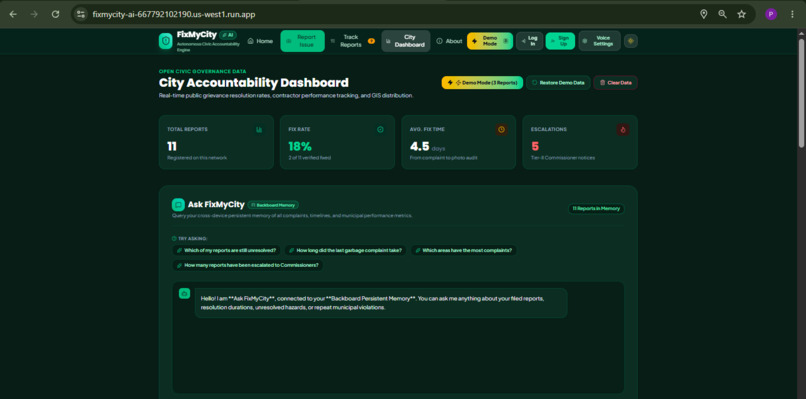Click the orange badge on Track Reports
Screen dimensions: 806x399
click(371, 41)
